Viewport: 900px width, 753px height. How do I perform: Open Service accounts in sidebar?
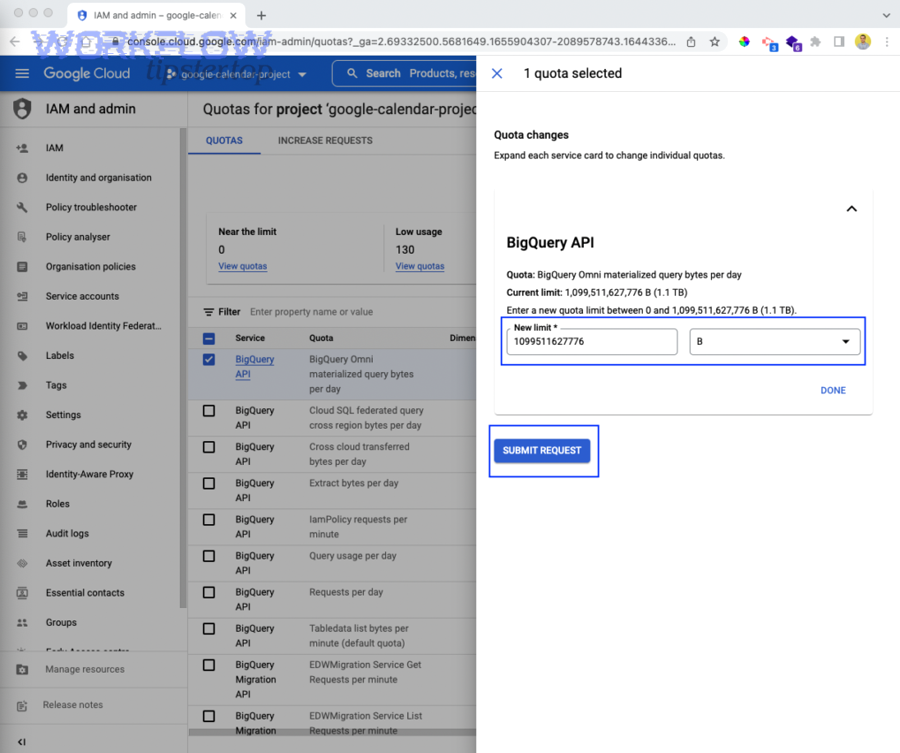tap(83, 296)
